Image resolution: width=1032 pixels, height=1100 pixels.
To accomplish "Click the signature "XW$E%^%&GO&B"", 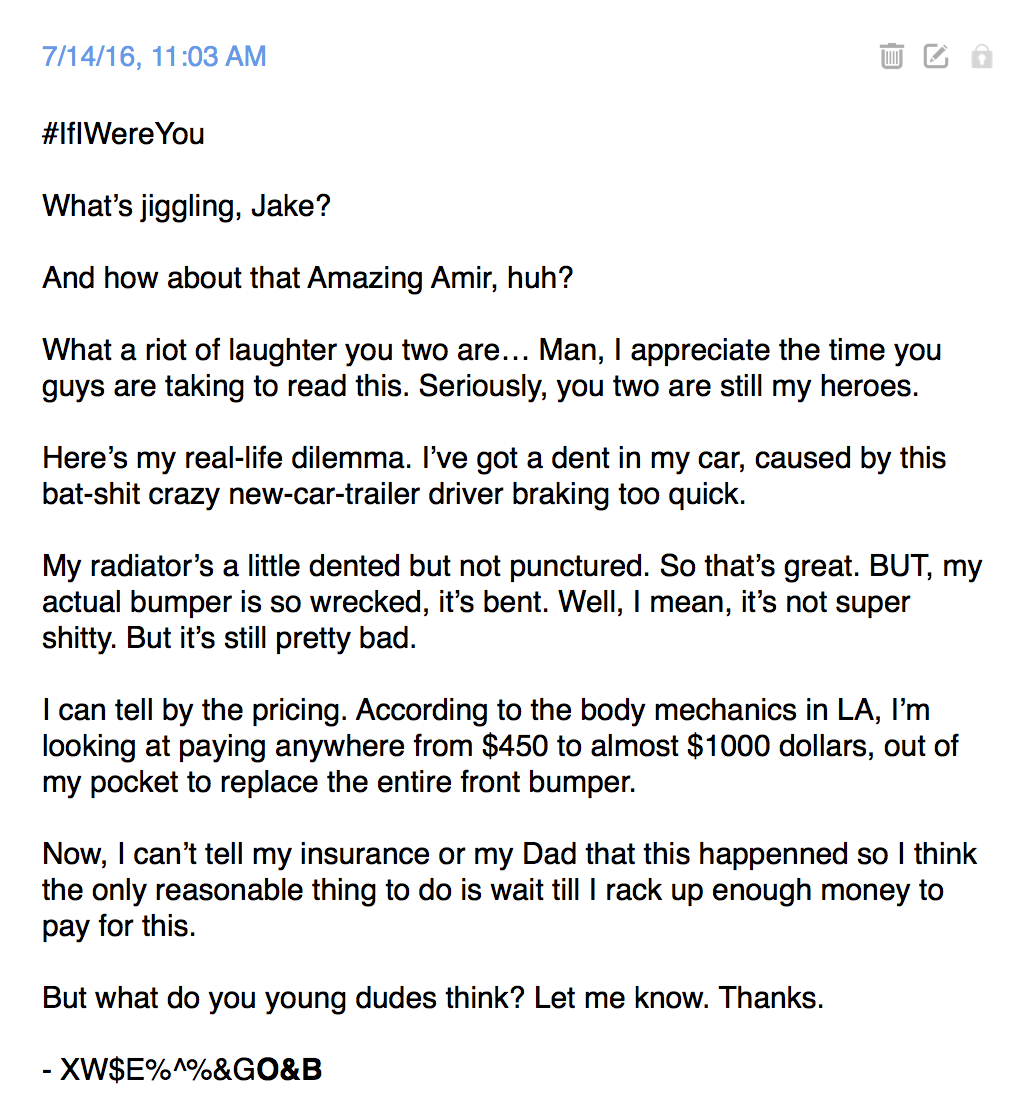I will click(191, 1070).
